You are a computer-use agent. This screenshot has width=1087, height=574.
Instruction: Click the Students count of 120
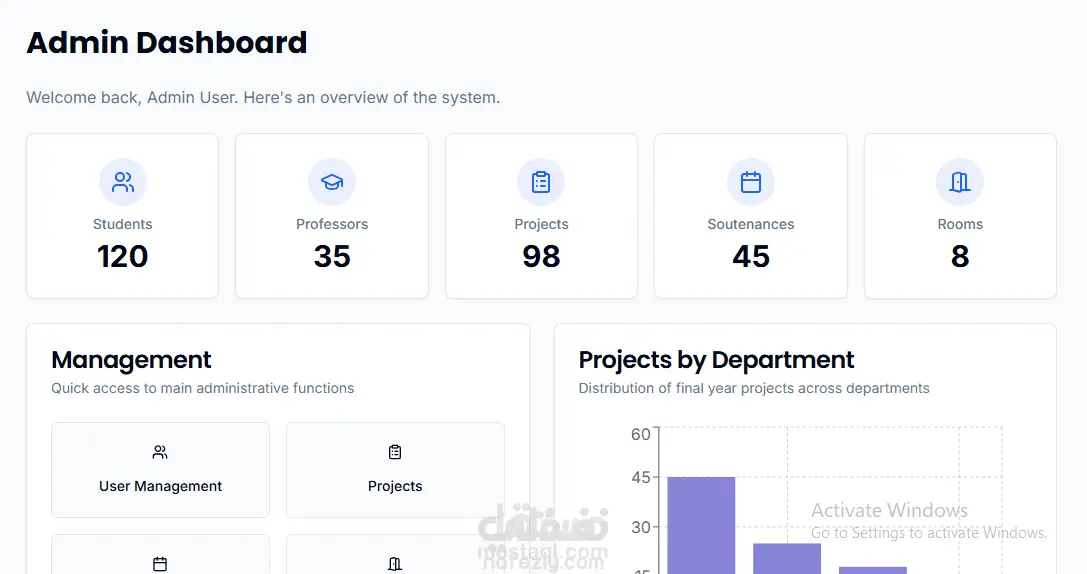pyautogui.click(x=123, y=257)
